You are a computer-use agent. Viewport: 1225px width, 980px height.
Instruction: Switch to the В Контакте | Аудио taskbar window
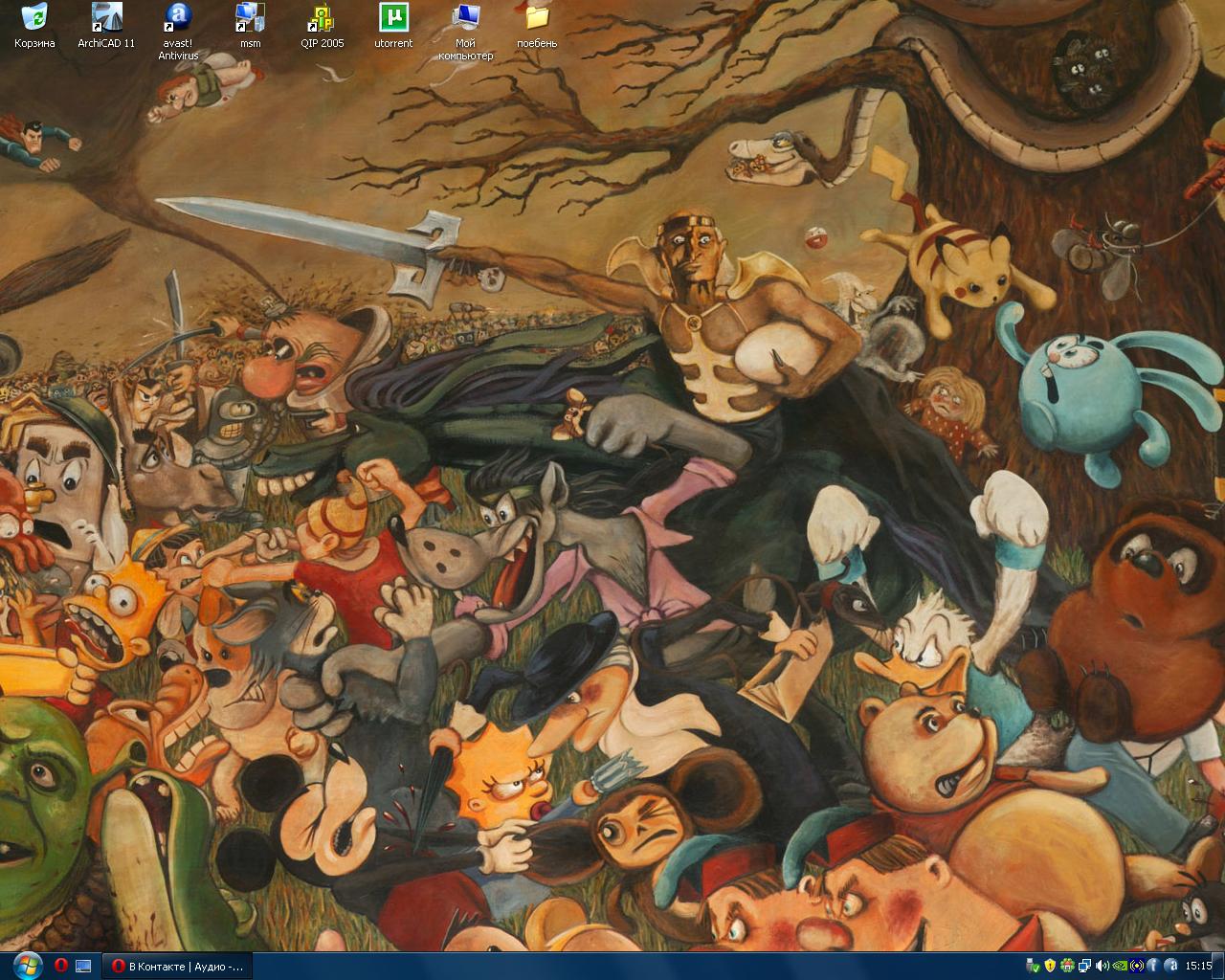(178, 966)
